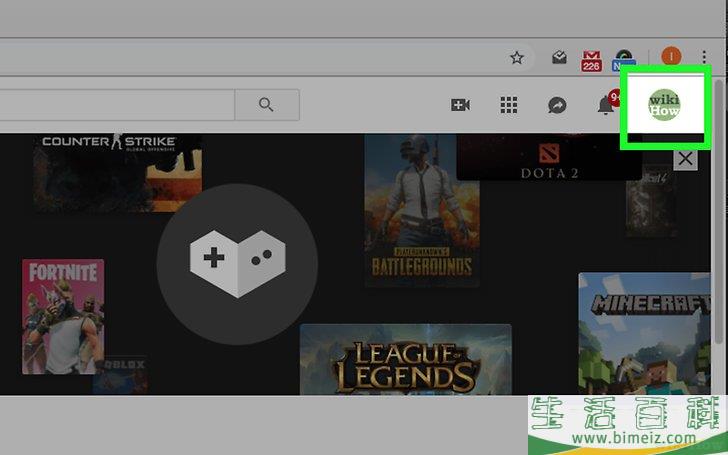The height and width of the screenshot is (455, 728).
Task: Click the YouTube Gaming controller heart logo
Action: [x=237, y=264]
